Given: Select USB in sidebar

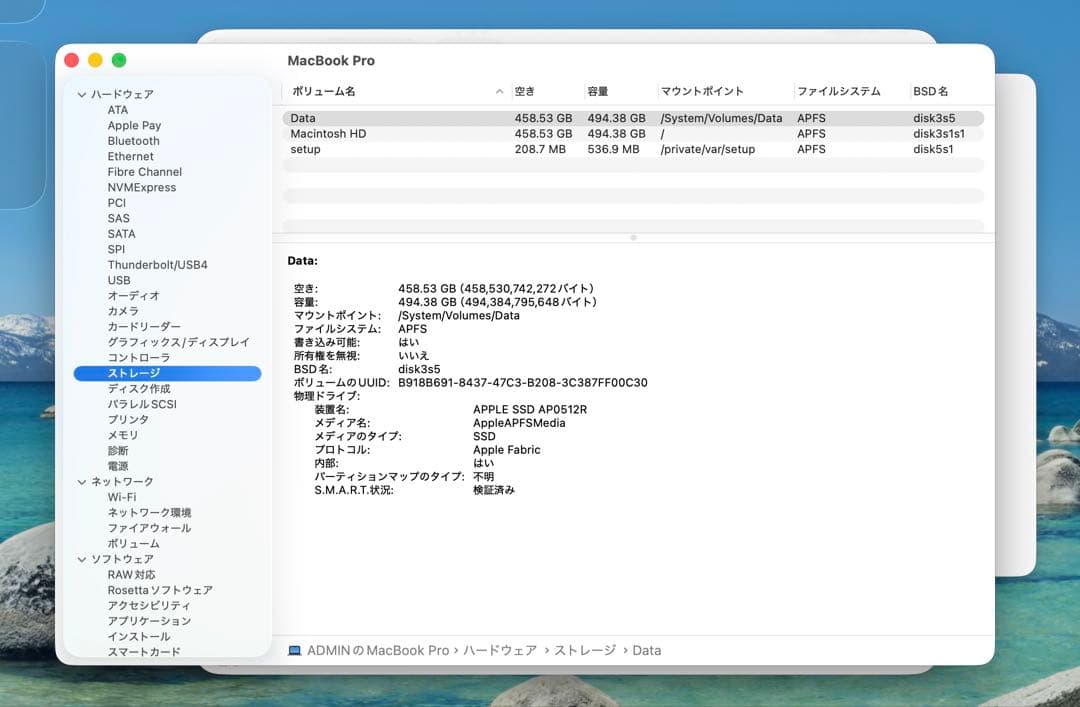Looking at the screenshot, I should coord(118,280).
